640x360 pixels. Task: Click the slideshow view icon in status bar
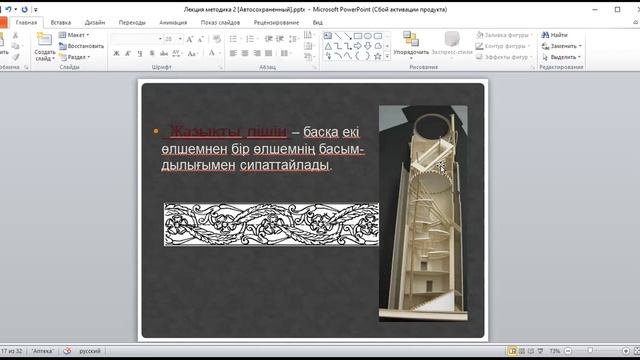click(540, 351)
